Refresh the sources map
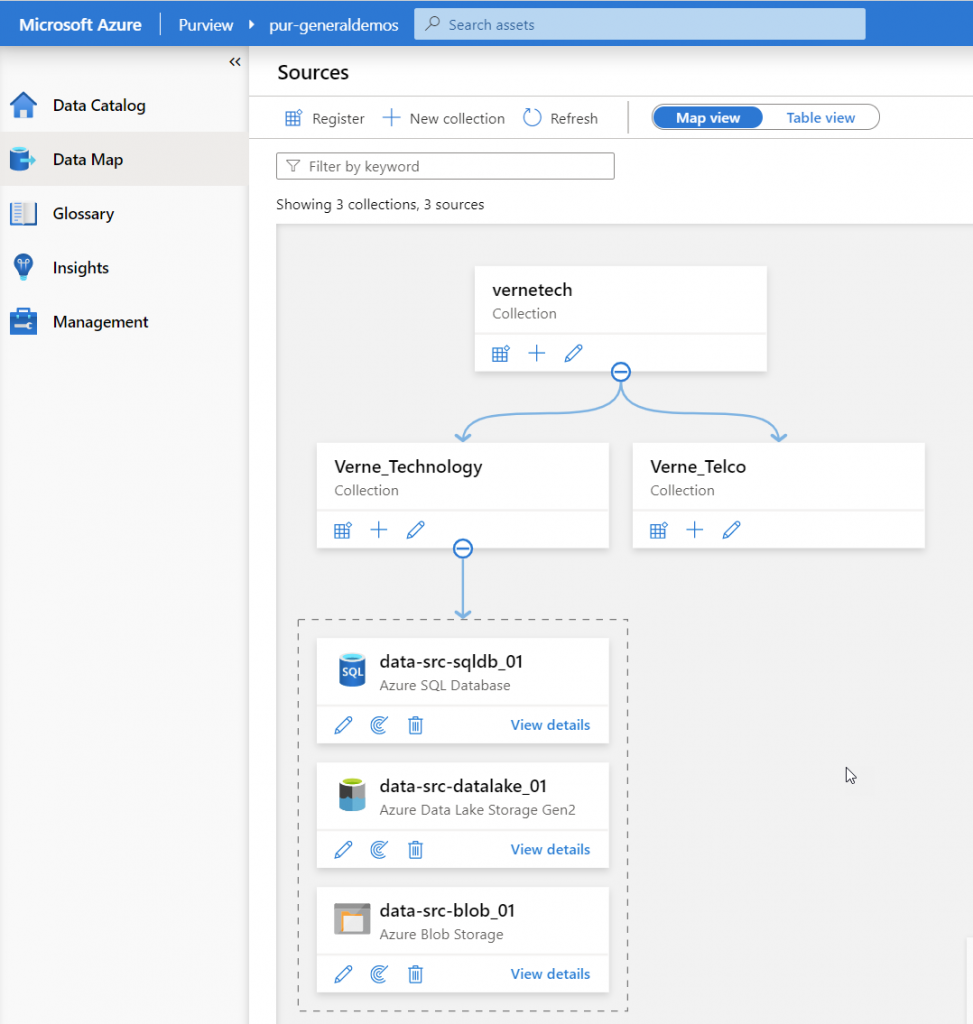Viewport: 973px width, 1024px height. pos(560,117)
